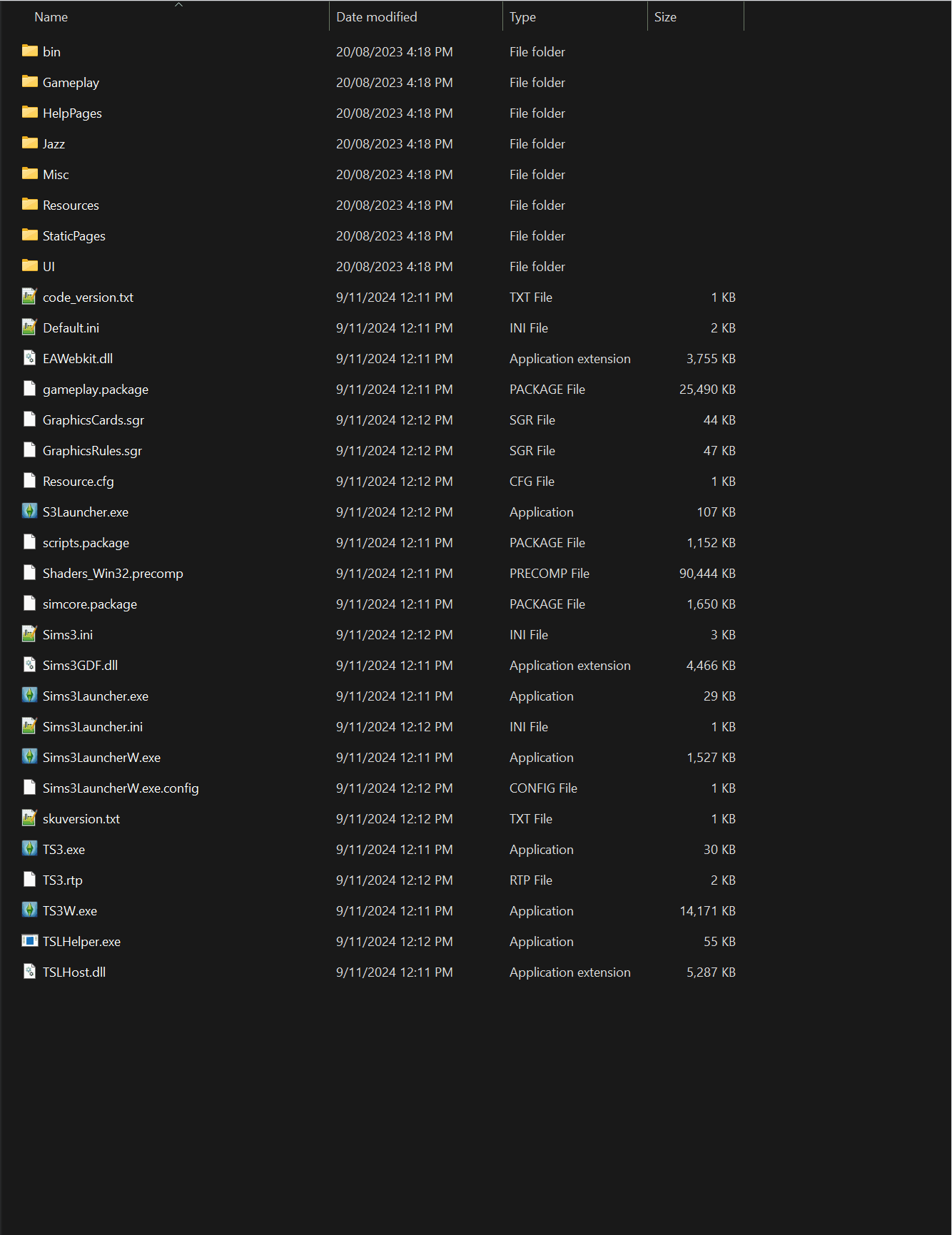Click the 4,466 KB size value
Screen dimensions: 952x1235
pyautogui.click(x=711, y=666)
